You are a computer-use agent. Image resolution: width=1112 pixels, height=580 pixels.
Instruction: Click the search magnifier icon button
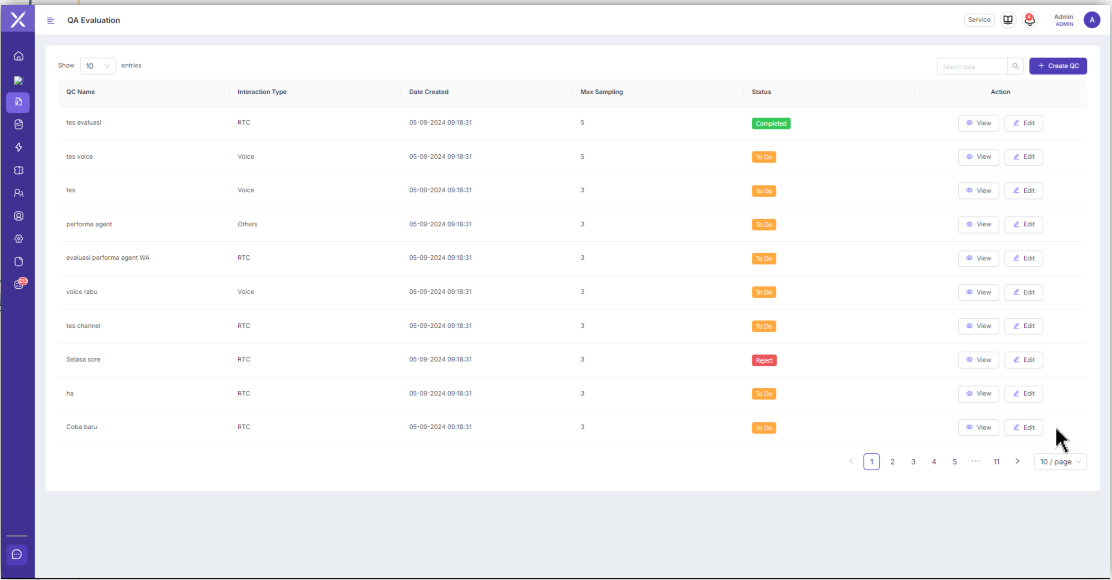1016,66
